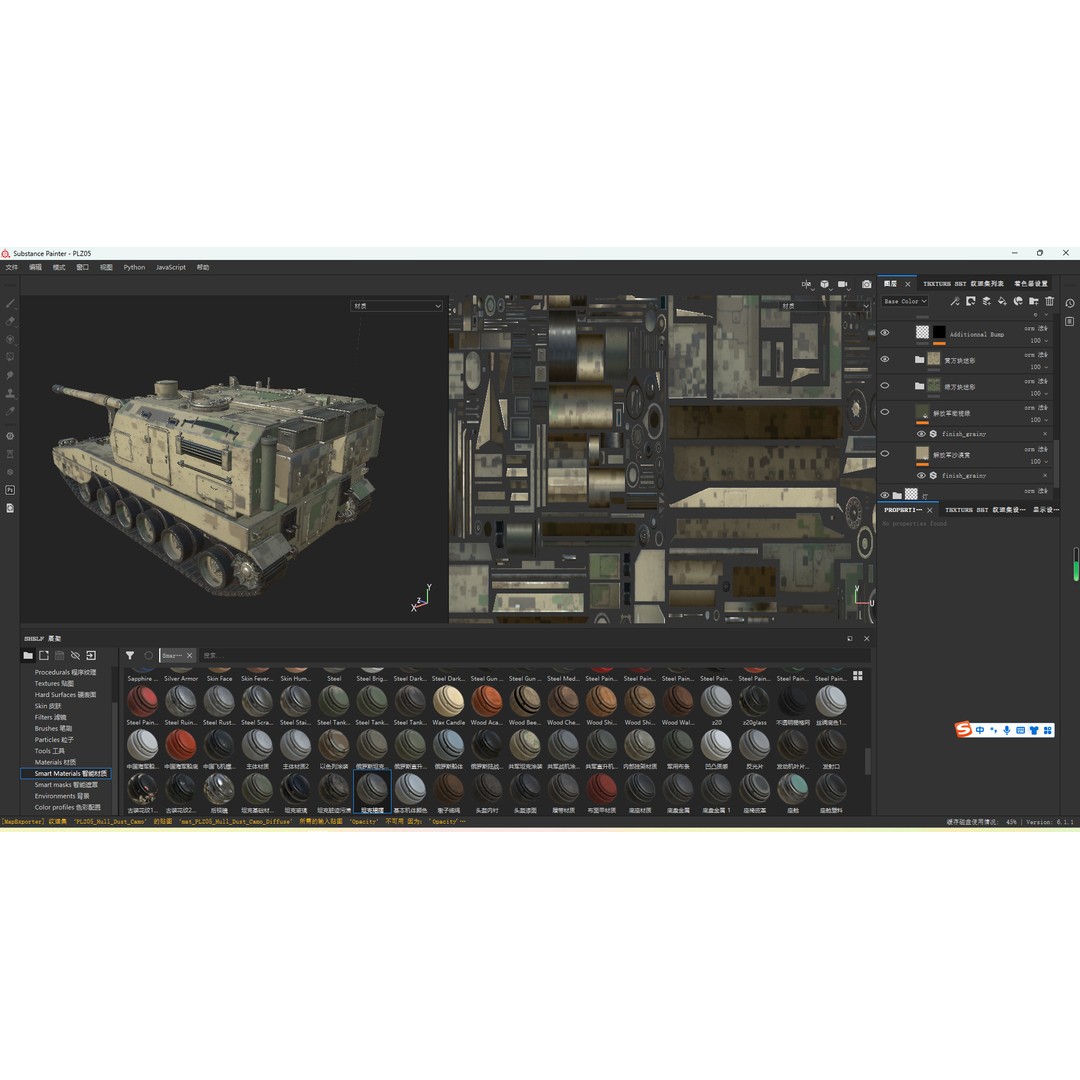1080x1080 pixels.
Task: Toggle finish_grainy effect eye under 解放军沙漠黄
Action: pyautogui.click(x=921, y=475)
